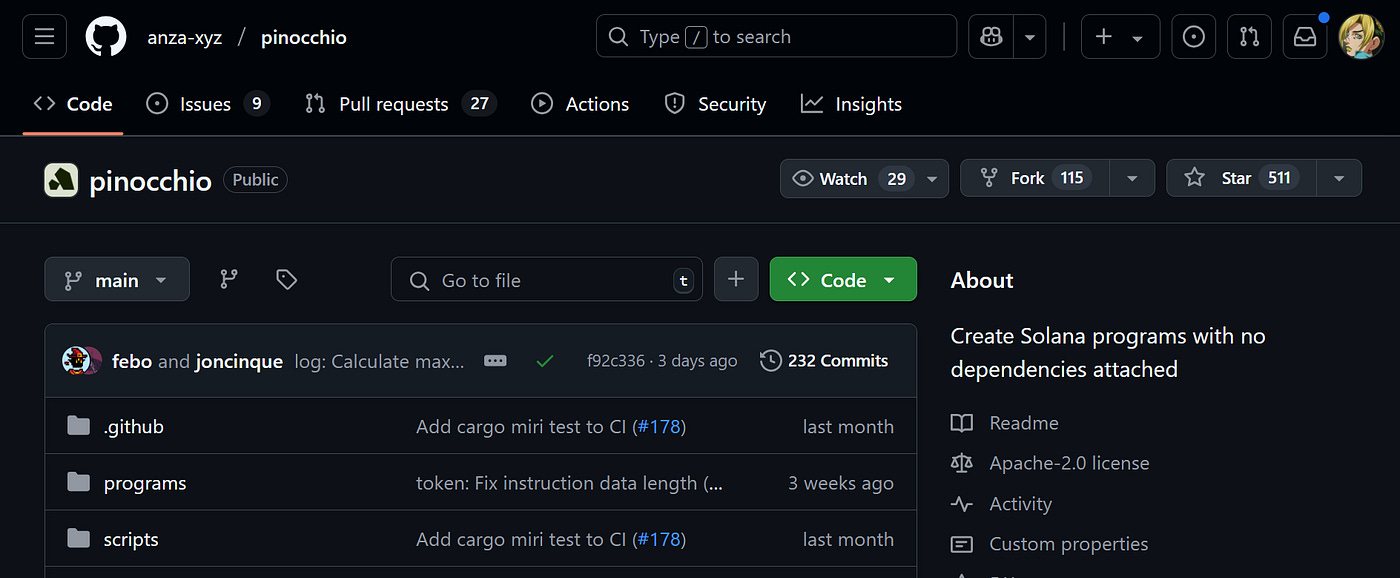The image size is (1400, 578).
Task: Open the .github folder
Action: point(133,426)
